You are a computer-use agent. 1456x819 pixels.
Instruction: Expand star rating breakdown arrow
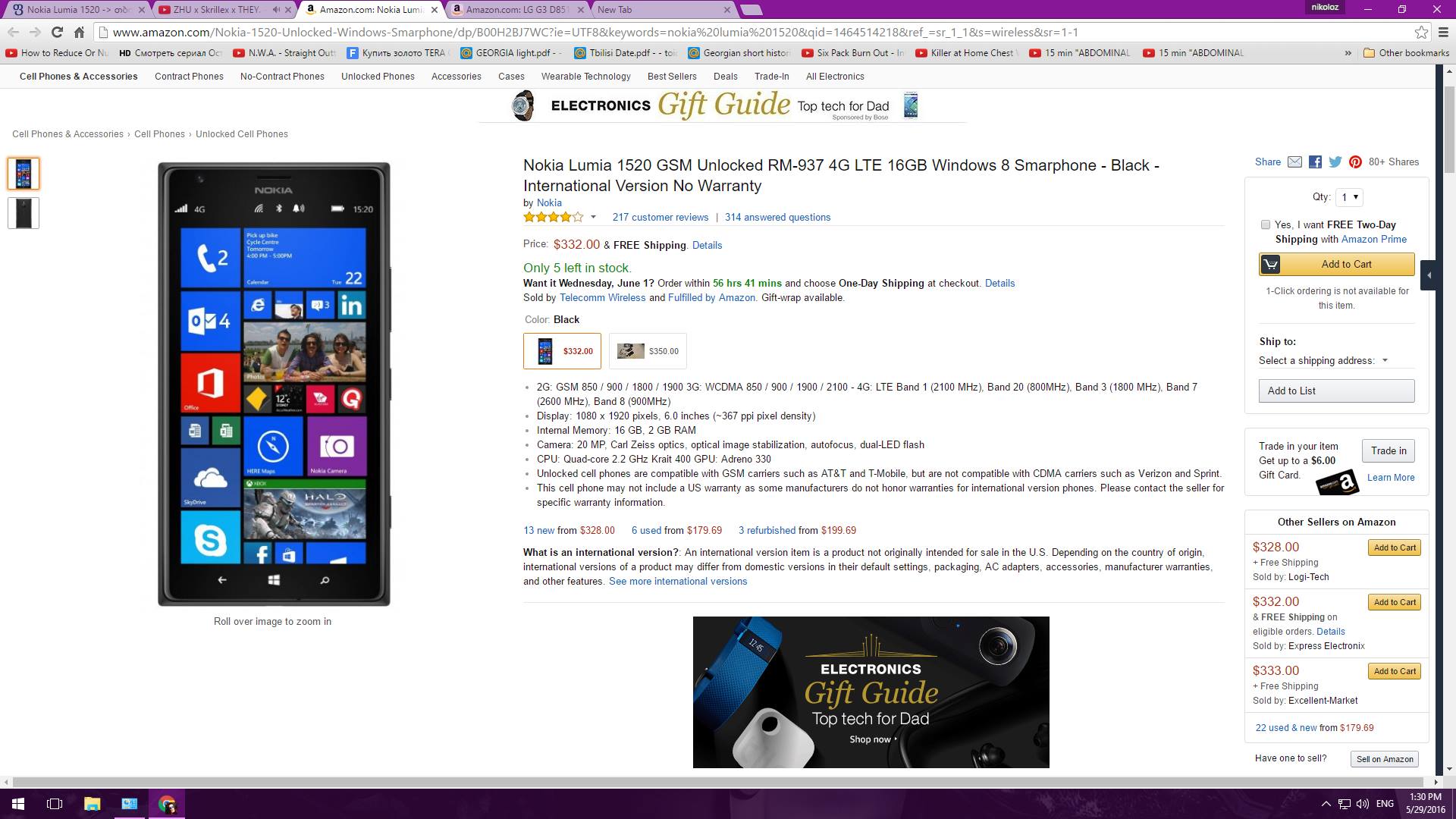point(593,217)
